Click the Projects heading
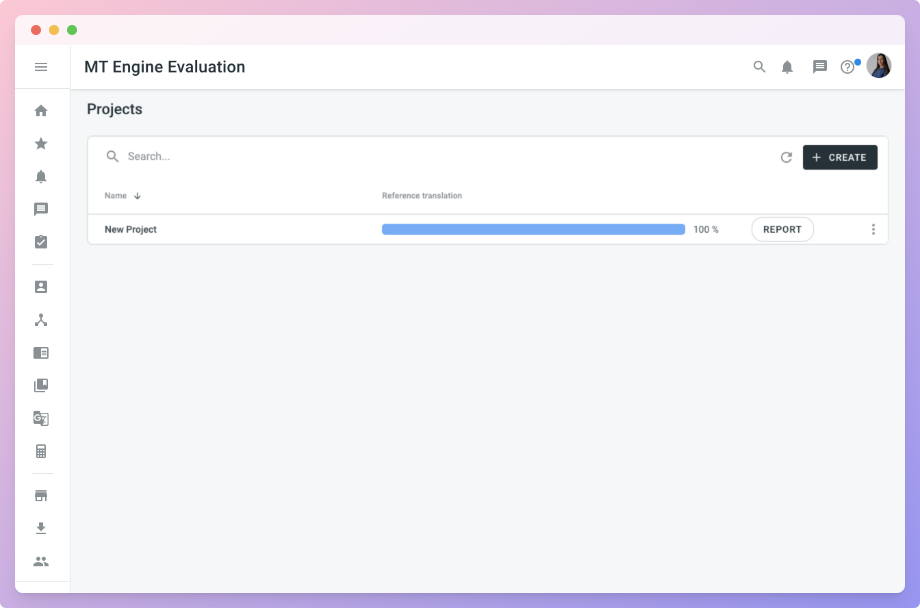 114,109
